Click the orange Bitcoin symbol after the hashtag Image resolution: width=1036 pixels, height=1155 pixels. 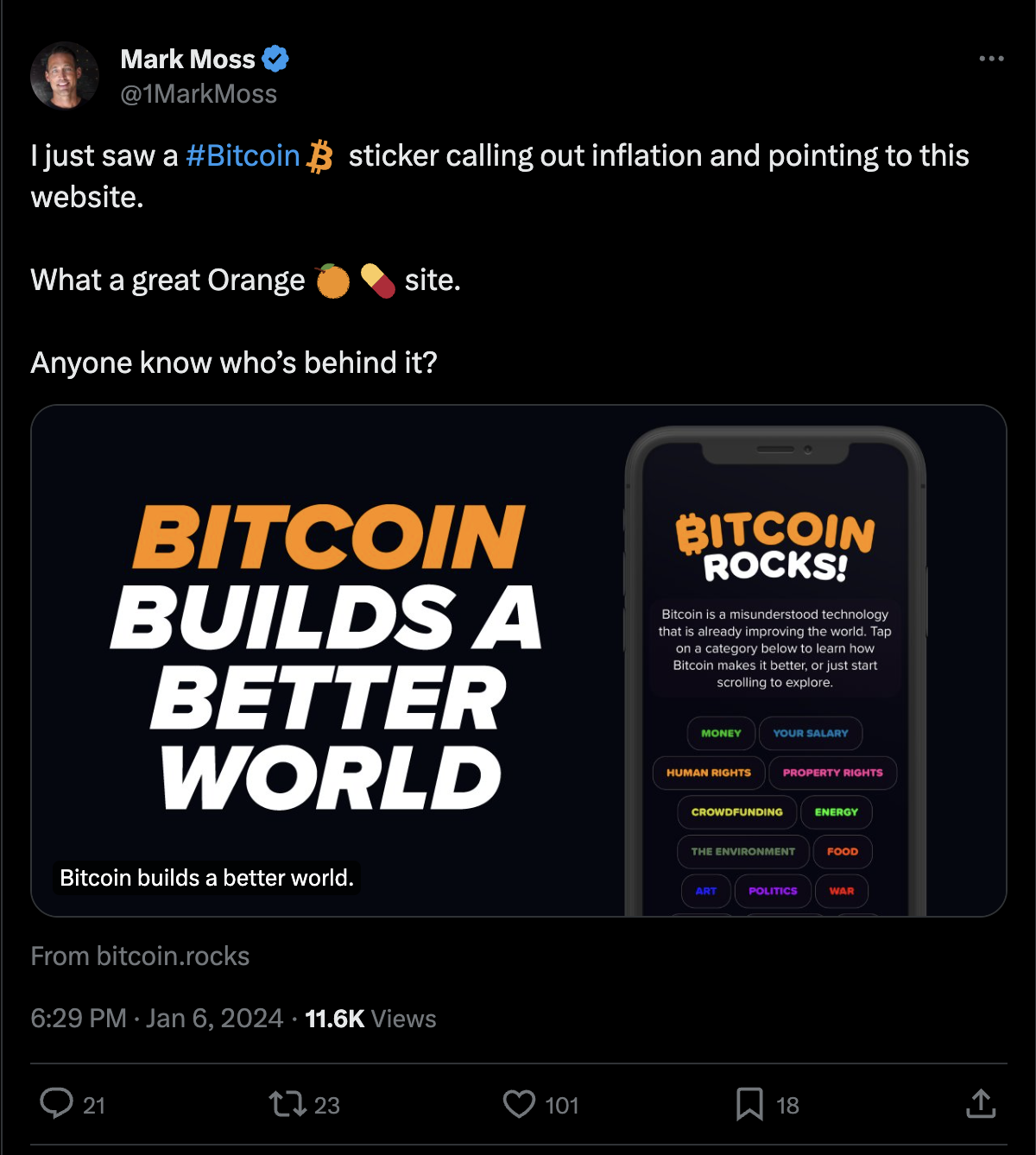tap(320, 156)
